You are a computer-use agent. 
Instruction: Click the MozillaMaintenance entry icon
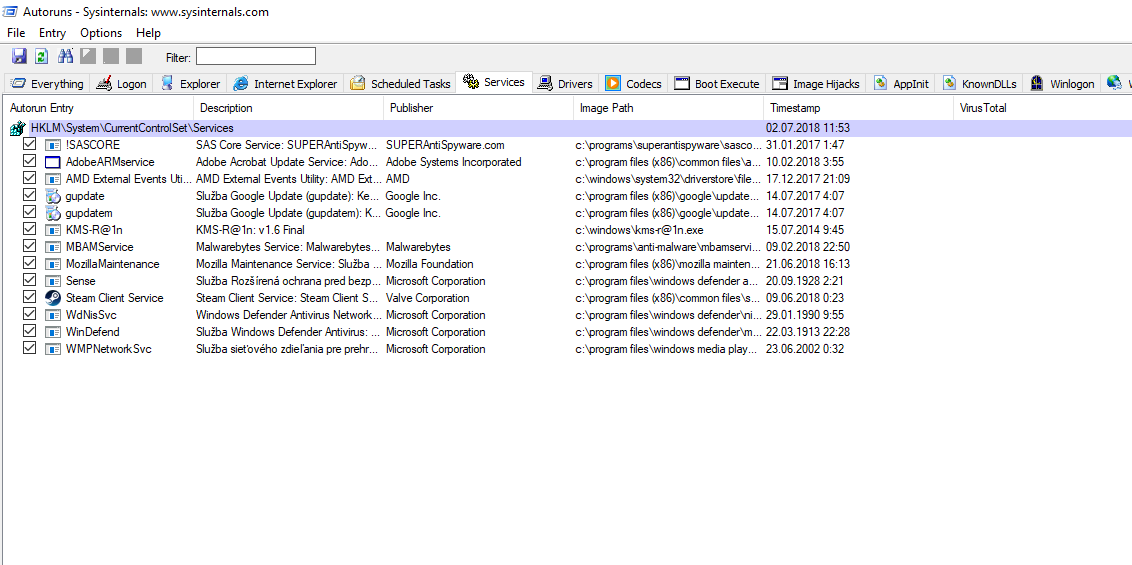[x=53, y=264]
